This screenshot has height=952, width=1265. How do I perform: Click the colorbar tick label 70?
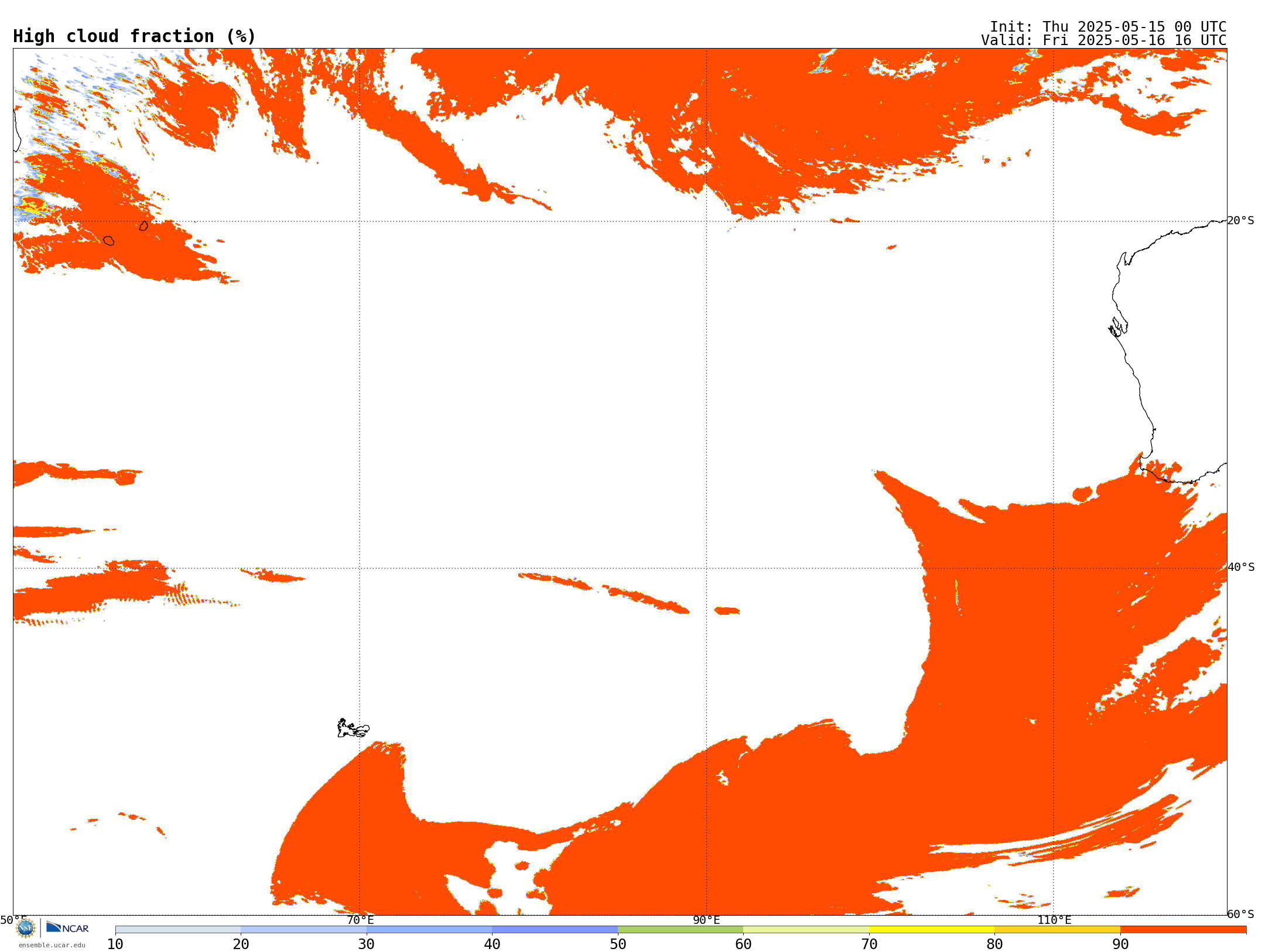click(869, 944)
